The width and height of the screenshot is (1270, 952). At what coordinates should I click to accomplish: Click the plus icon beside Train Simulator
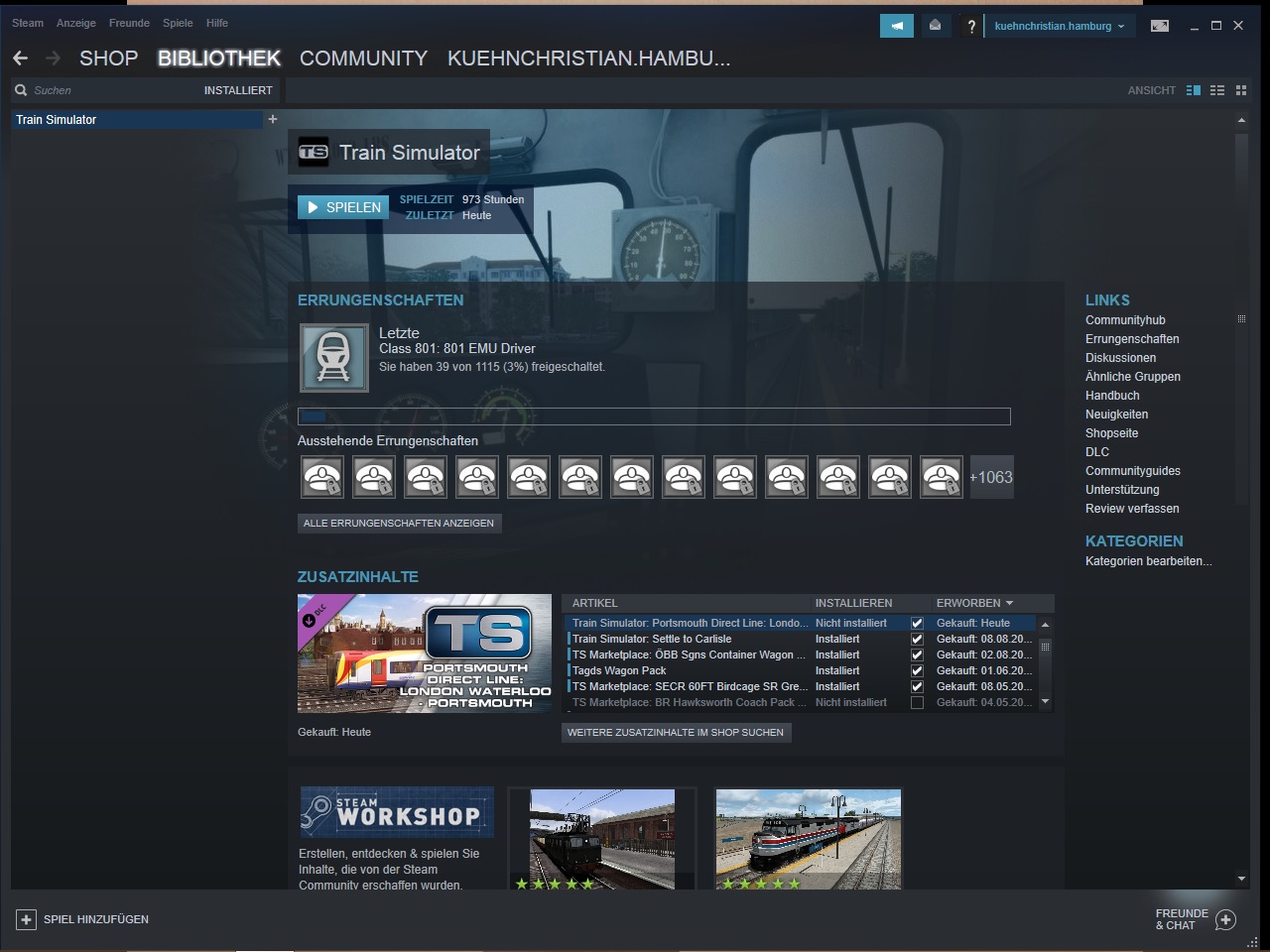pos(273,119)
